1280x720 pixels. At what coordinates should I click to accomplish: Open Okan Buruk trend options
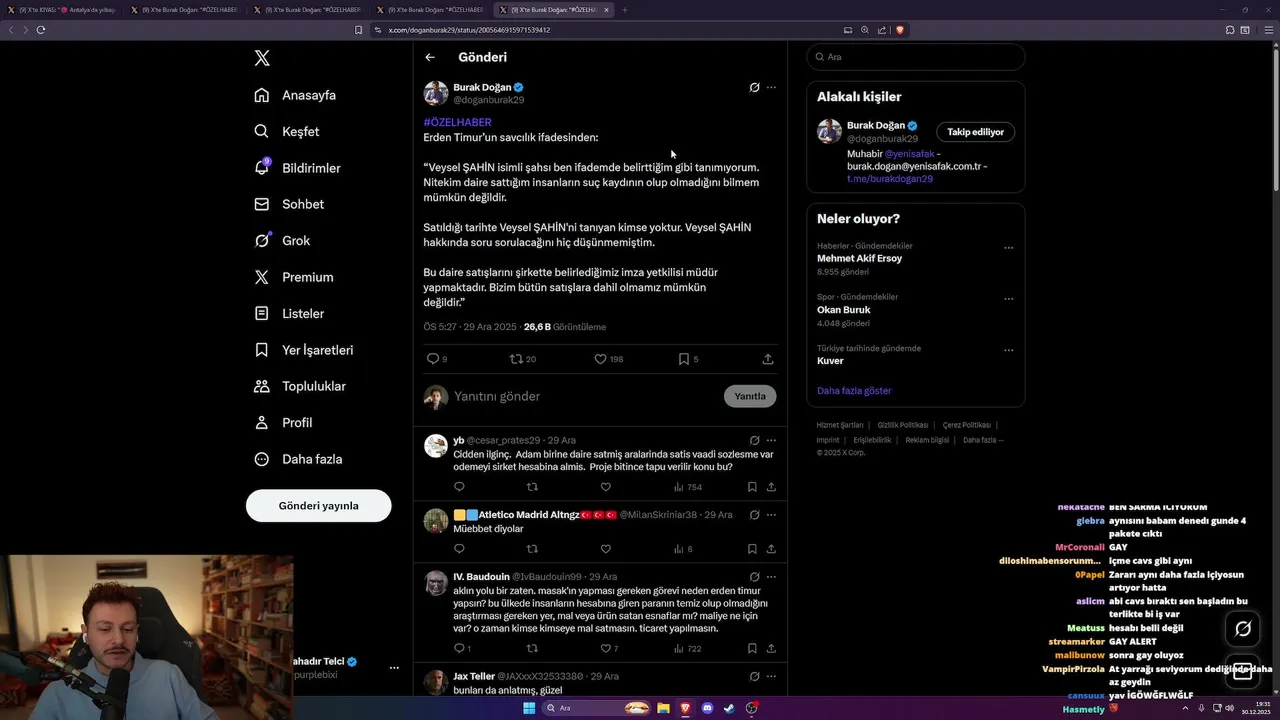tap(1008, 299)
